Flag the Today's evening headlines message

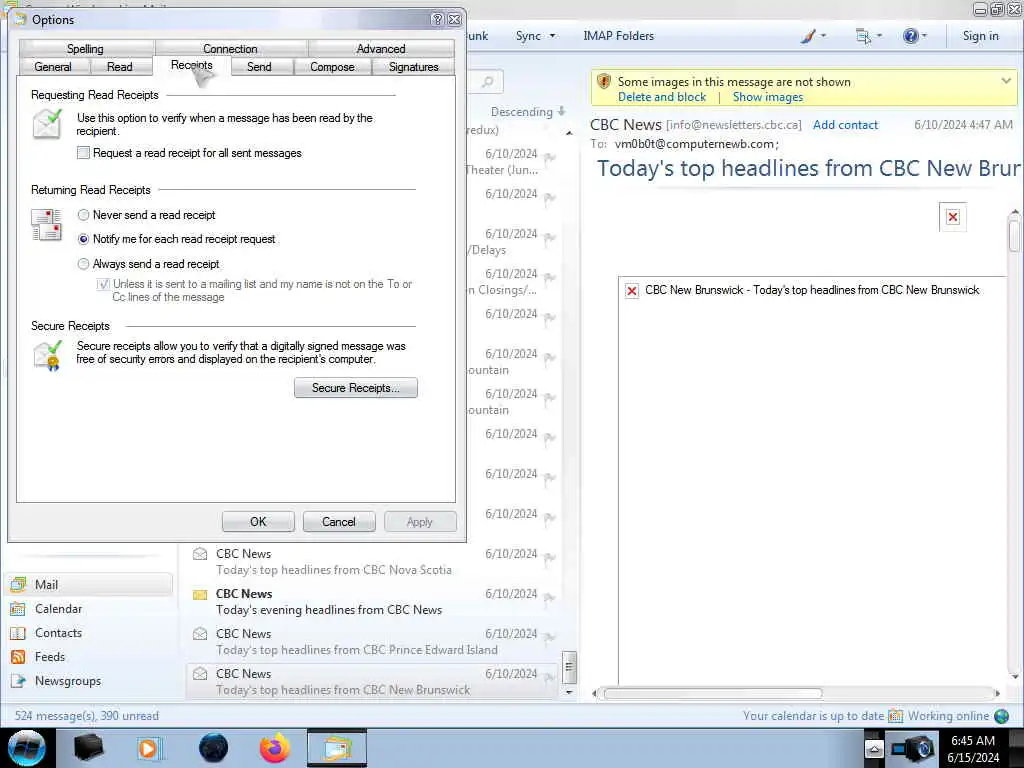click(549, 598)
